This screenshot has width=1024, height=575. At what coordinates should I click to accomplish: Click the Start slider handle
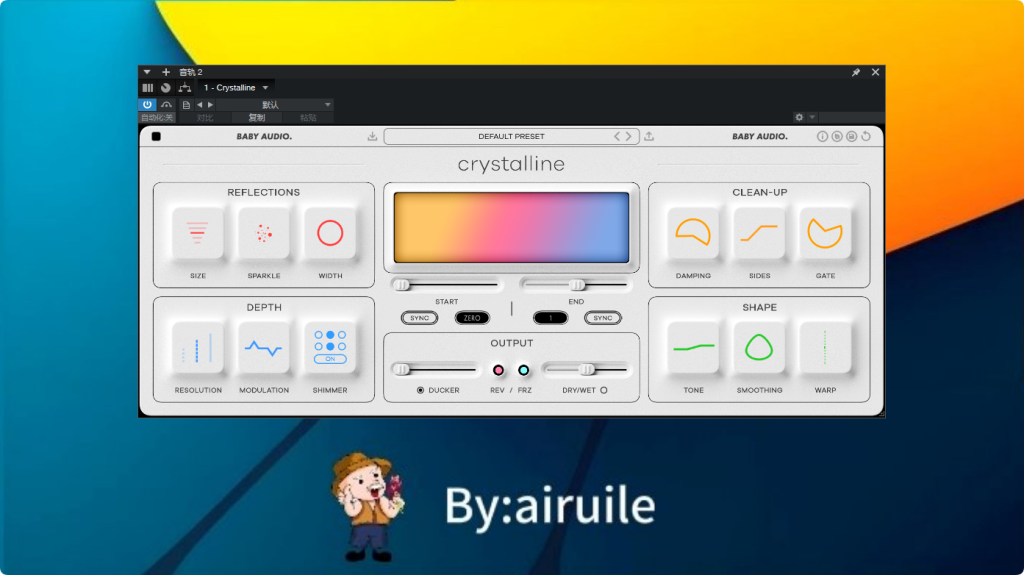(x=402, y=285)
